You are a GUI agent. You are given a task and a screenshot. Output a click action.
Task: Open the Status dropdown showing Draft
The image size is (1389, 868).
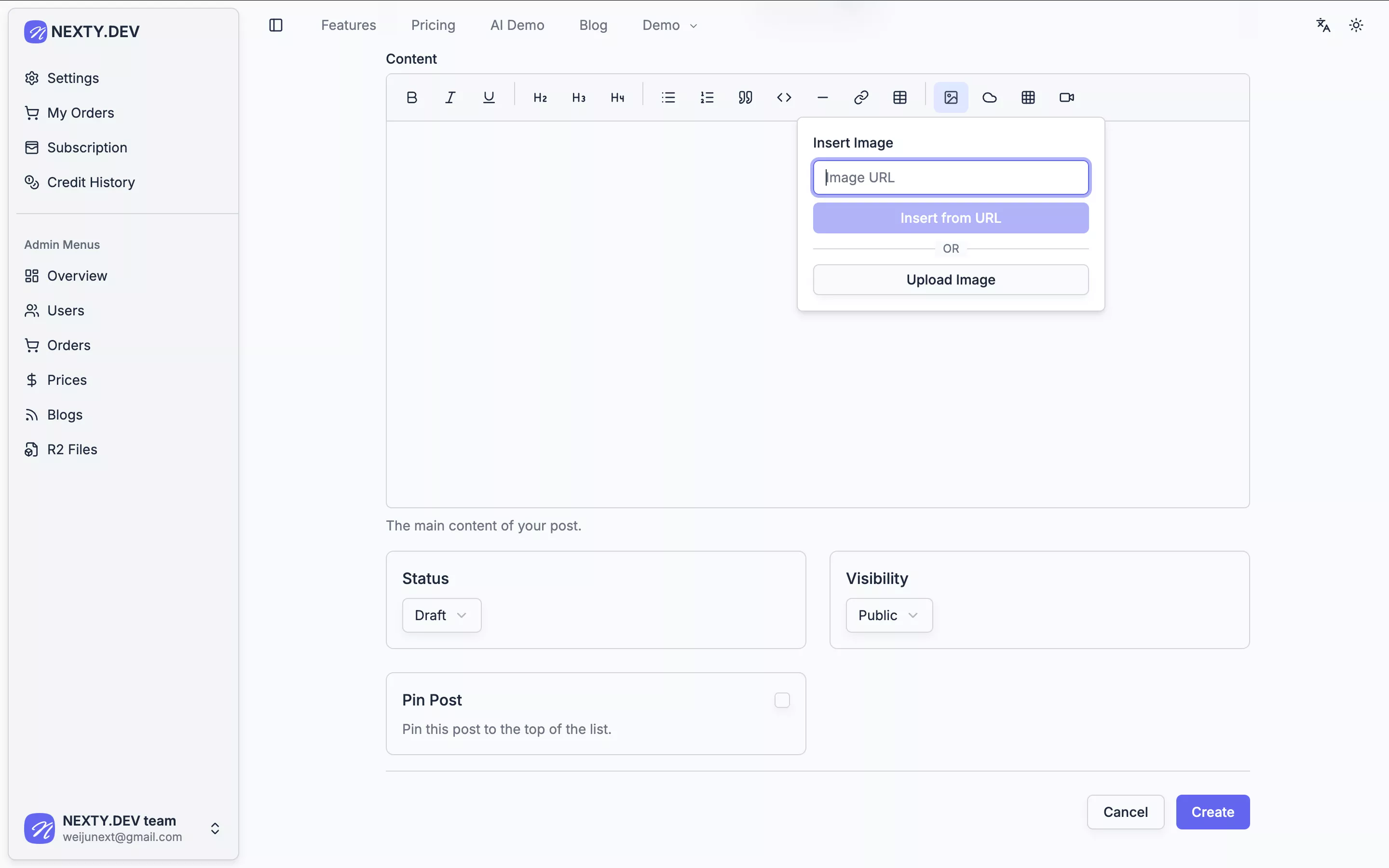[441, 615]
